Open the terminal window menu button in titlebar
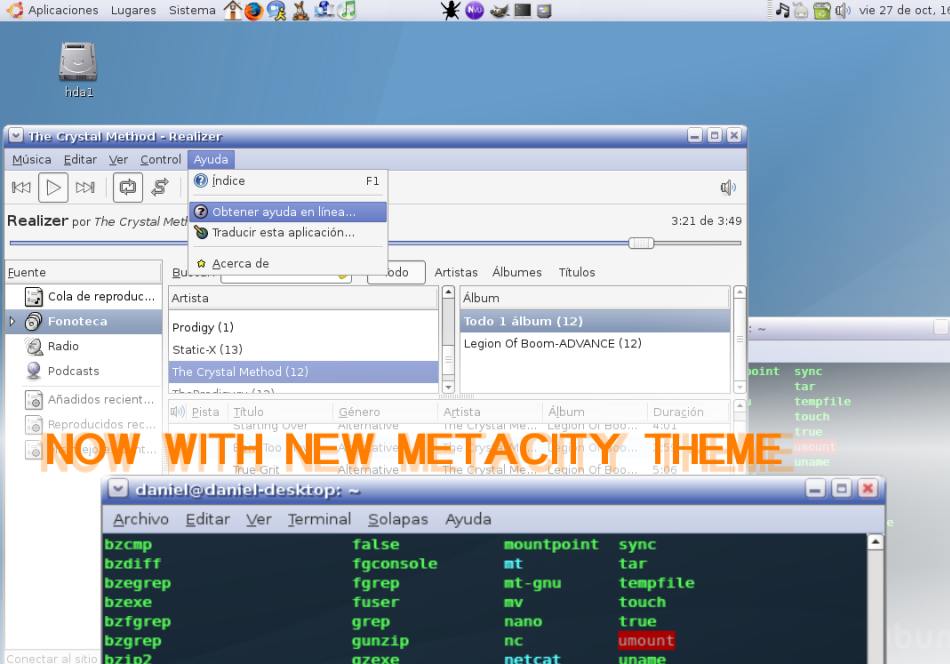950x664 pixels. pyautogui.click(x=118, y=489)
